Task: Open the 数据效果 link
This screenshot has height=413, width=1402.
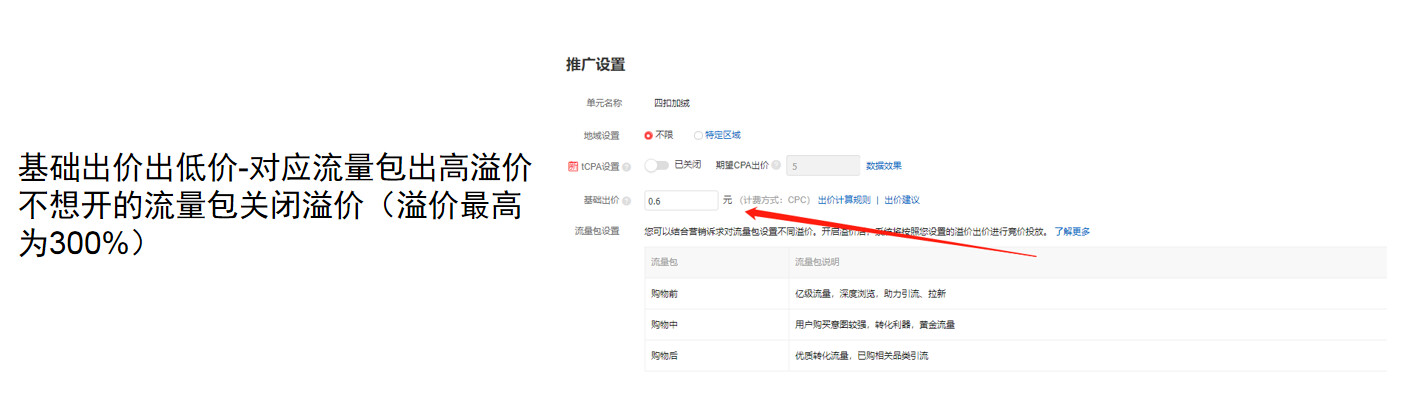Action: click(884, 166)
